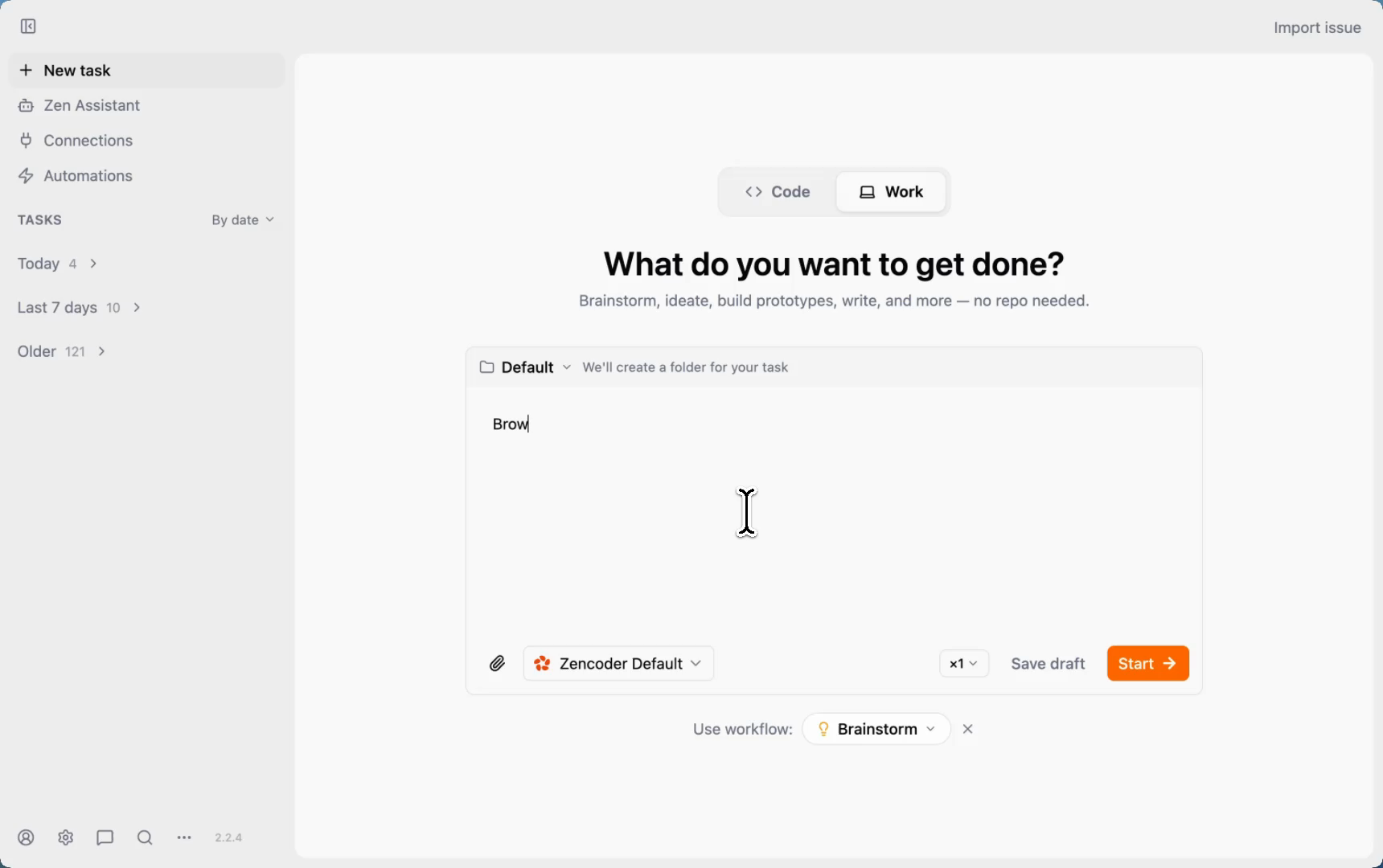Image resolution: width=1383 pixels, height=868 pixels.
Task: Click the TASKS section header
Action: pyautogui.click(x=39, y=220)
